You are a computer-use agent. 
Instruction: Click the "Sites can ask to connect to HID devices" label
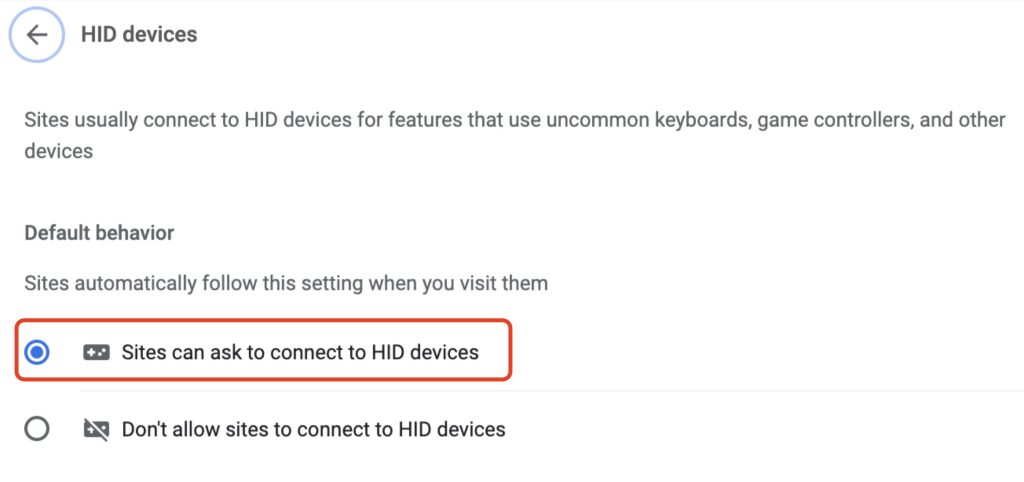point(300,352)
